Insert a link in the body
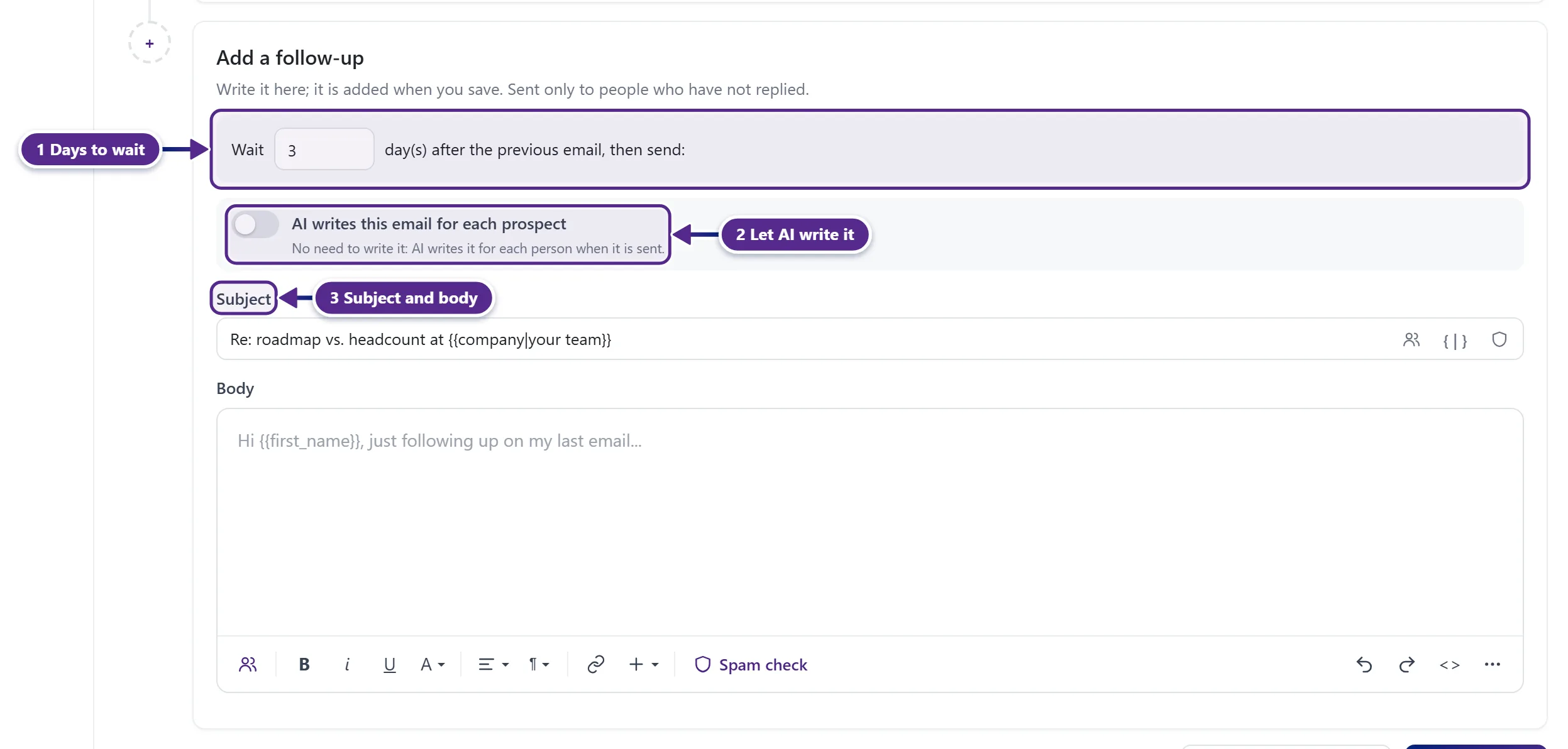This screenshot has height=749, width=1568. 595,665
